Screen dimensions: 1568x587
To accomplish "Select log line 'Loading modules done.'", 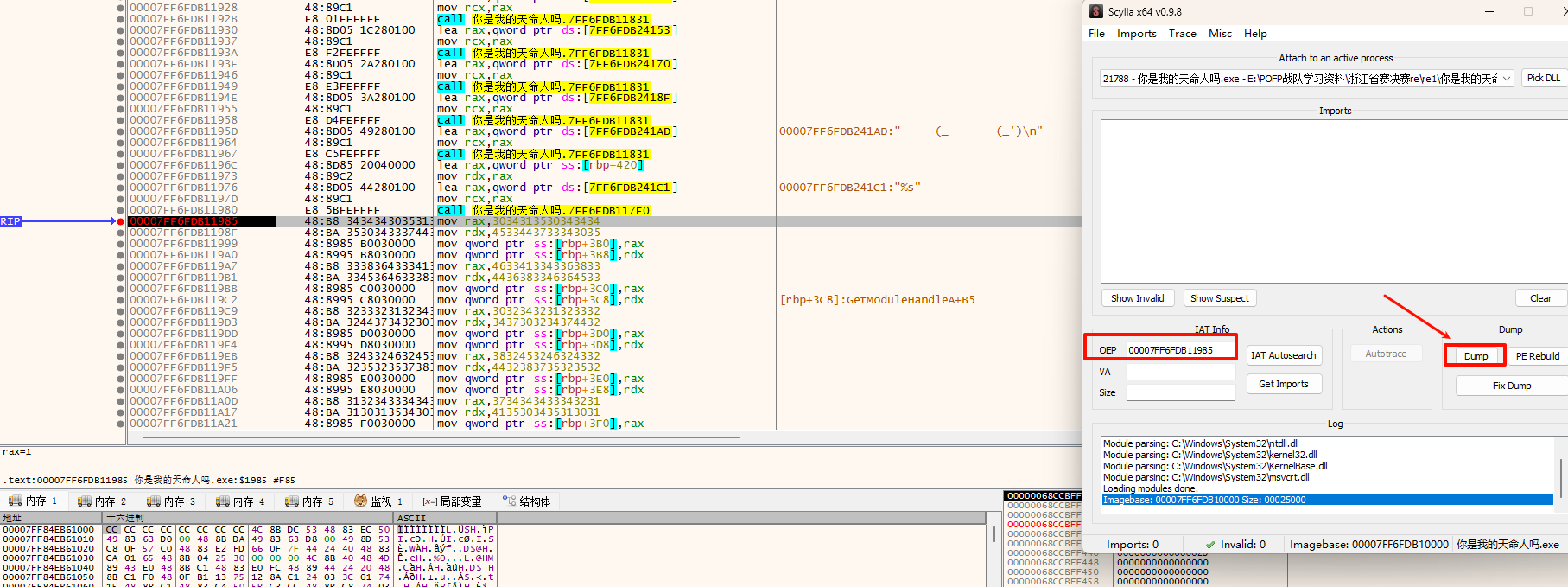I will [1150, 488].
